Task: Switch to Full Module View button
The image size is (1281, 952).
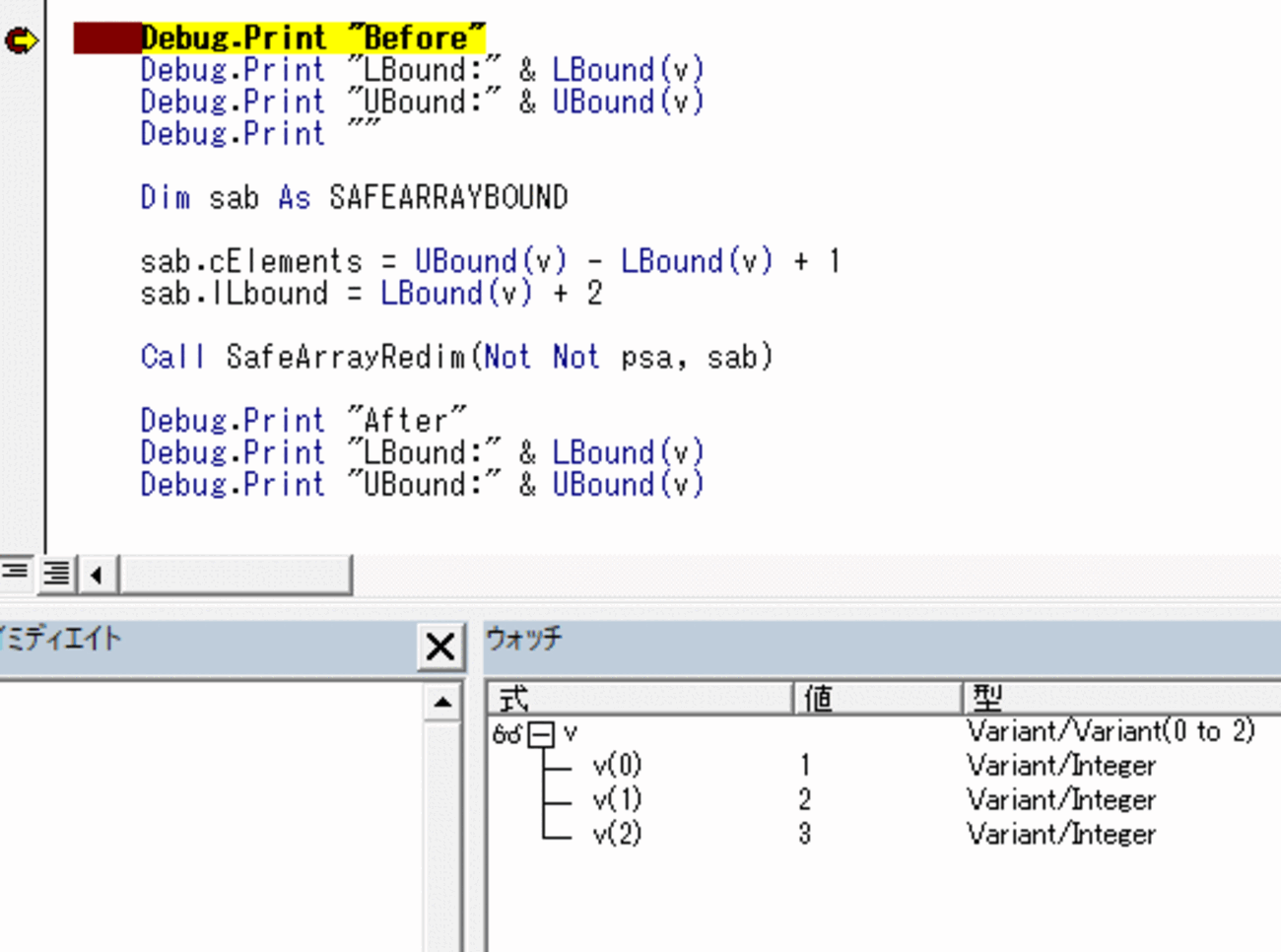Action: point(56,573)
